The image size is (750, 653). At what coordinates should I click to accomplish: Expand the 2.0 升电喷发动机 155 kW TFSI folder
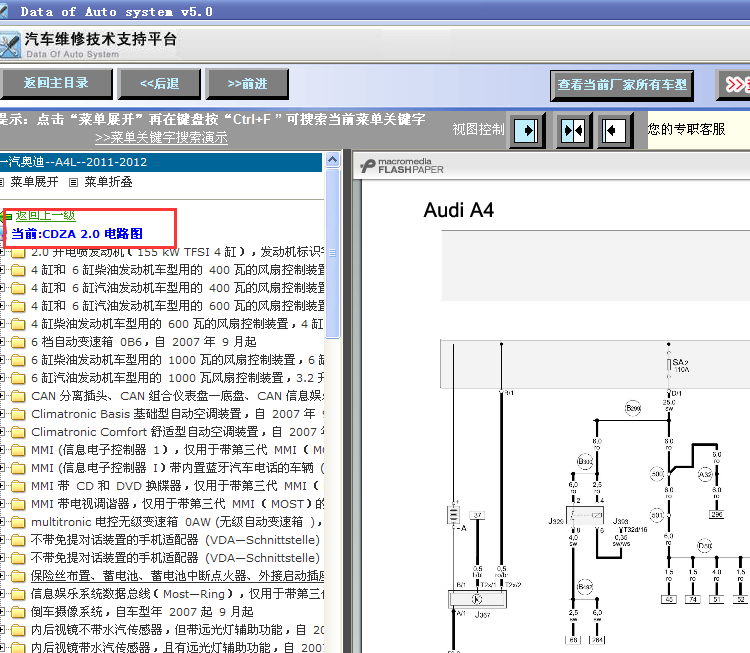pyautogui.click(x=2, y=252)
